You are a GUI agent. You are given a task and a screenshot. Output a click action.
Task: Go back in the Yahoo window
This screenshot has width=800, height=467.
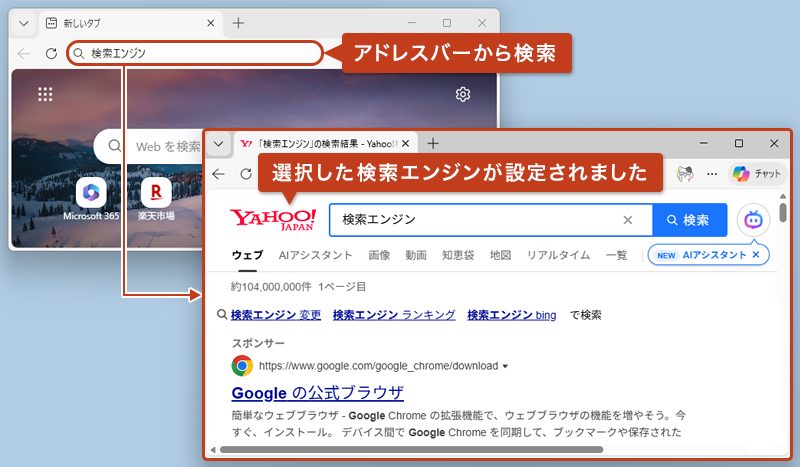tap(218, 174)
